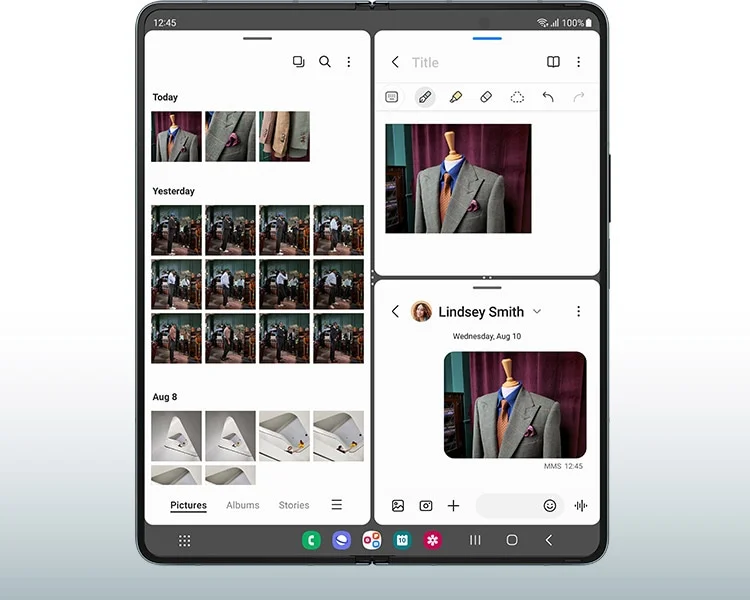Switch to keyboard text input mode
Viewport: 750px width, 600px height.
pyautogui.click(x=392, y=97)
